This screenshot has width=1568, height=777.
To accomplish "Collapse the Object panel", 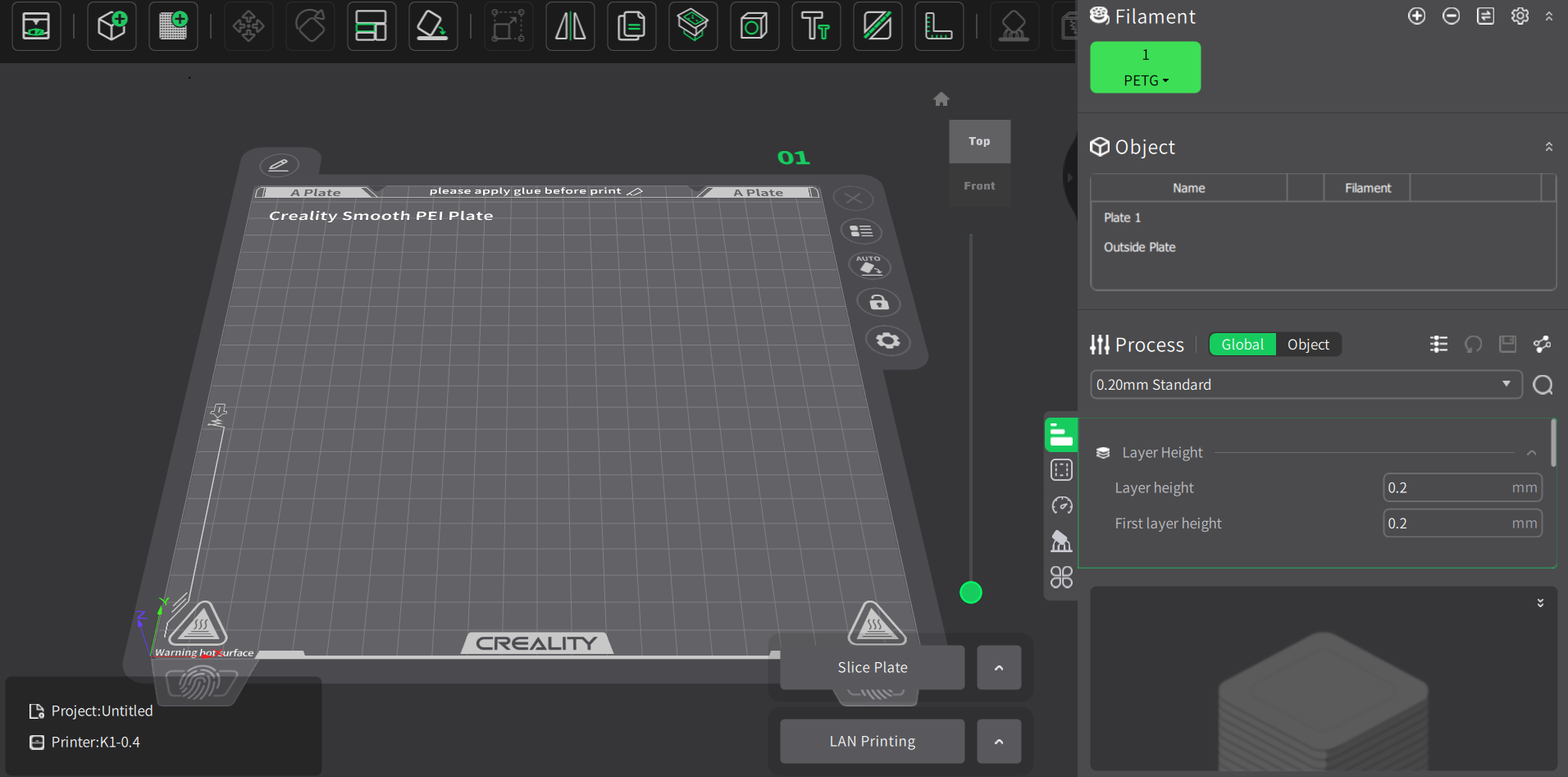I will (x=1549, y=147).
